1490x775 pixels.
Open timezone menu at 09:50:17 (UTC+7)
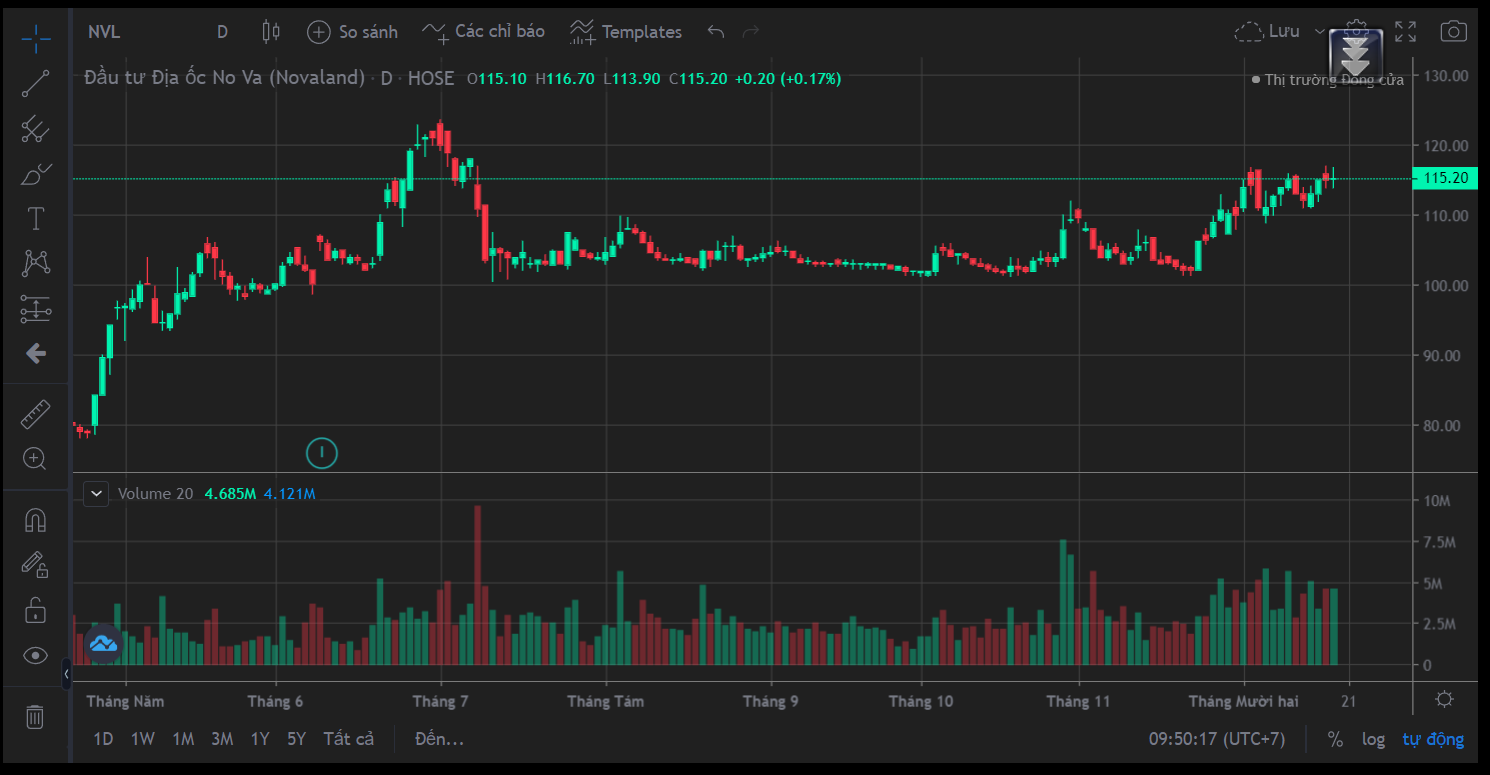1217,739
